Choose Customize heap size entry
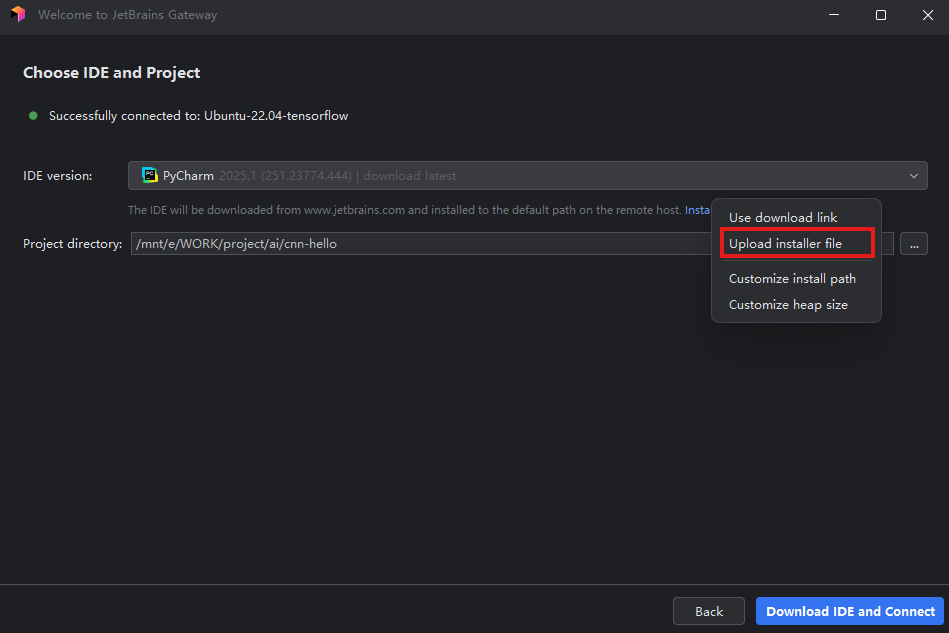Viewport: 949px width, 633px height. [788, 304]
